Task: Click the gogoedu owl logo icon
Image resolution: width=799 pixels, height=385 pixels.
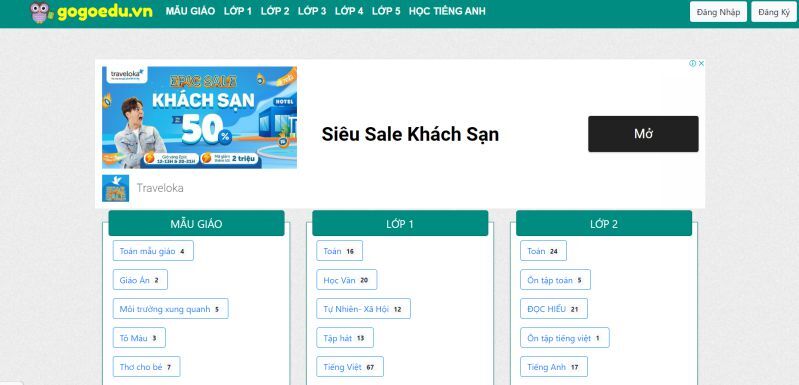Action: (x=40, y=12)
